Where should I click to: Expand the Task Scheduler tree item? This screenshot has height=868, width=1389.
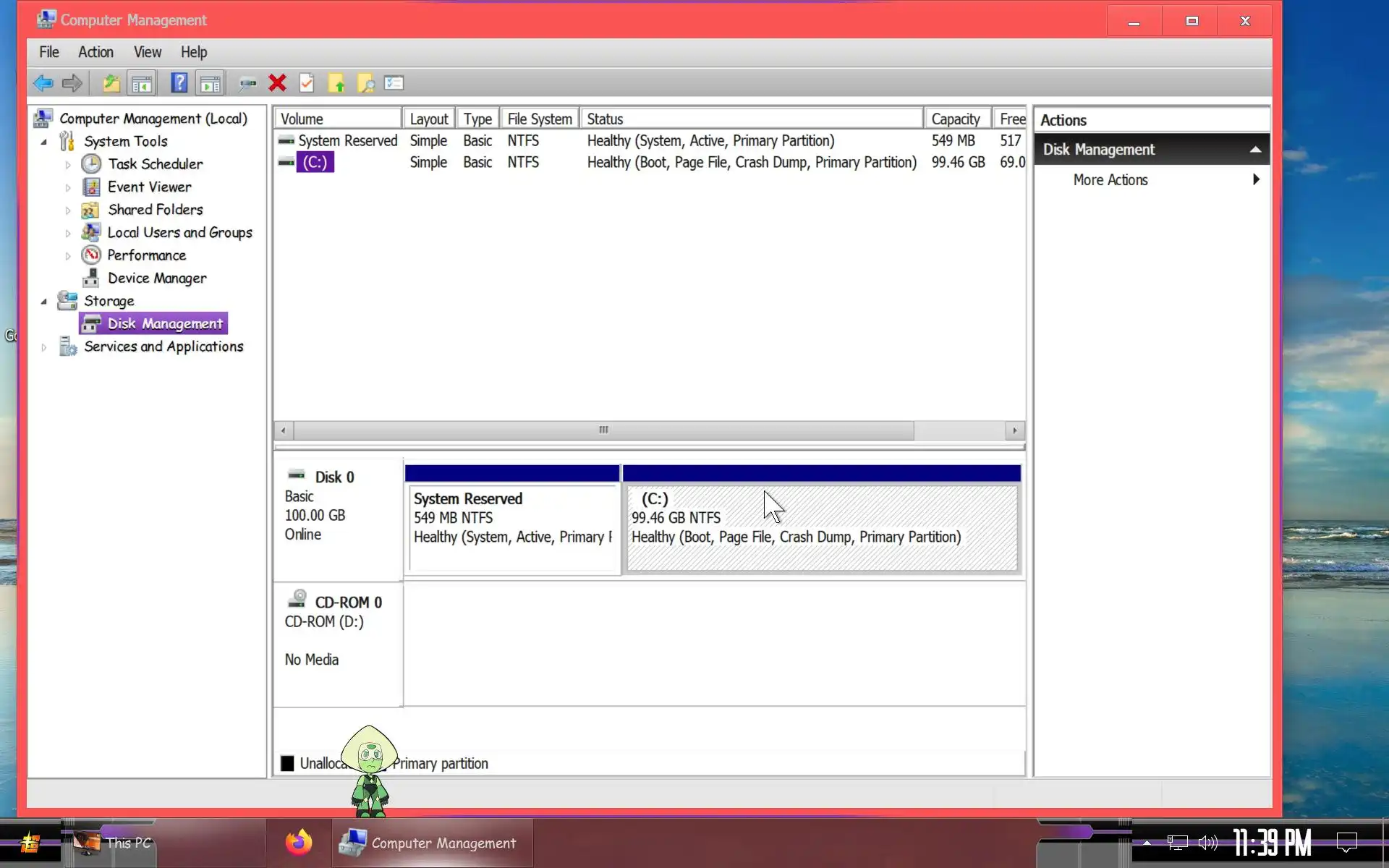(68, 165)
